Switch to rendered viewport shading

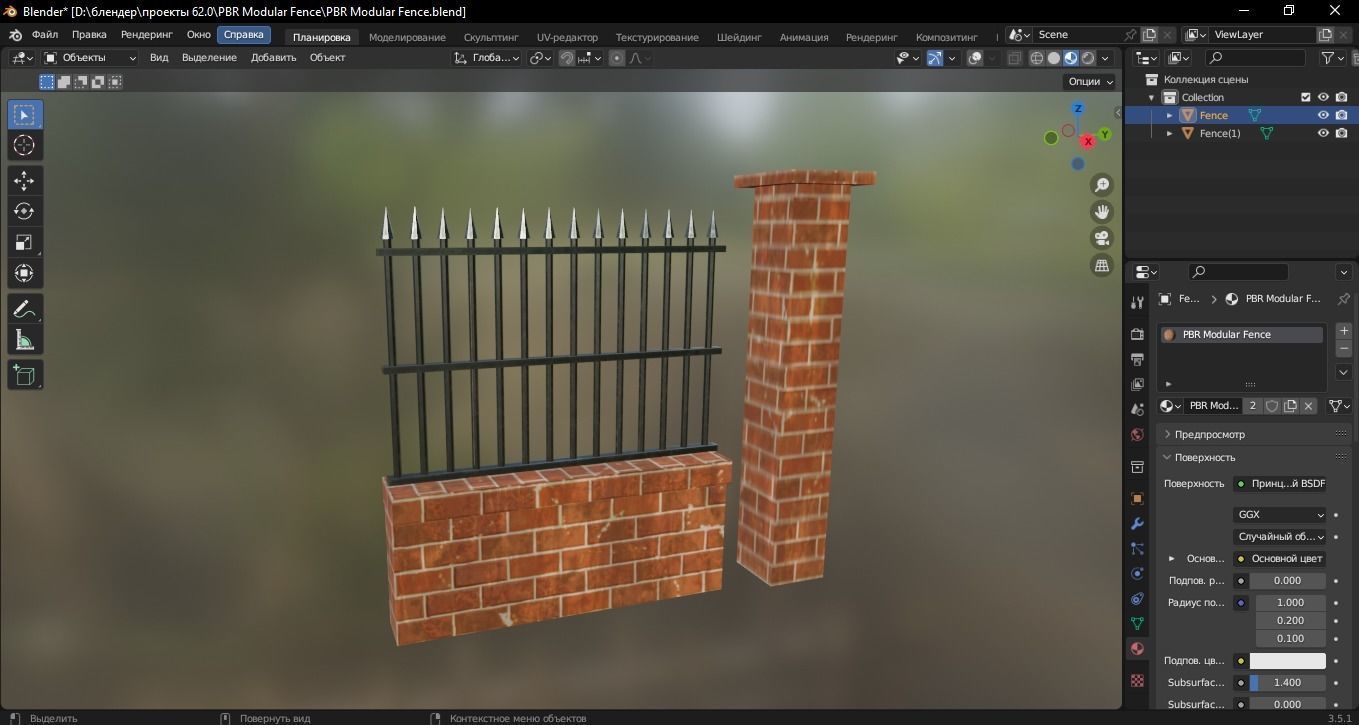coord(1088,58)
